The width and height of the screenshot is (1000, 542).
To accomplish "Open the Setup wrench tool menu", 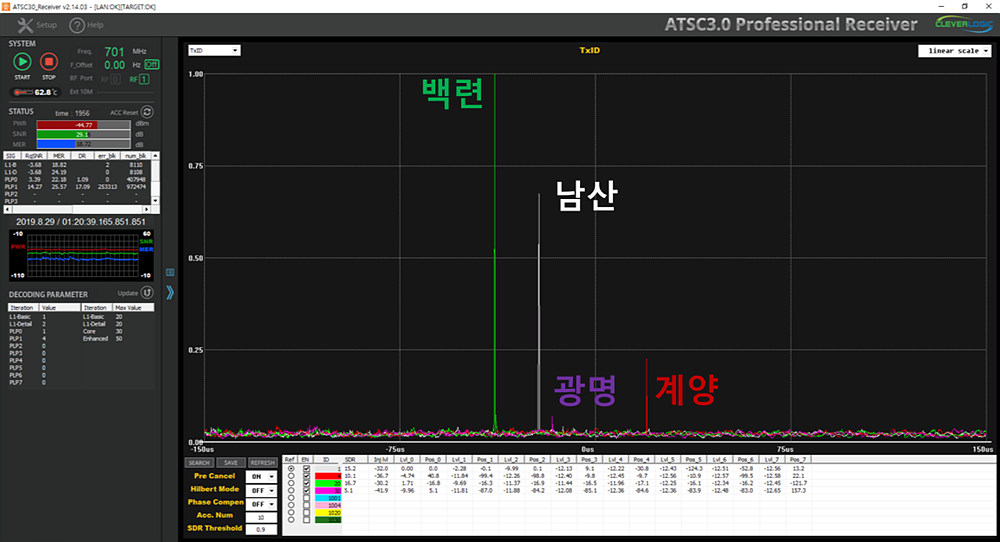I will [x=37, y=25].
